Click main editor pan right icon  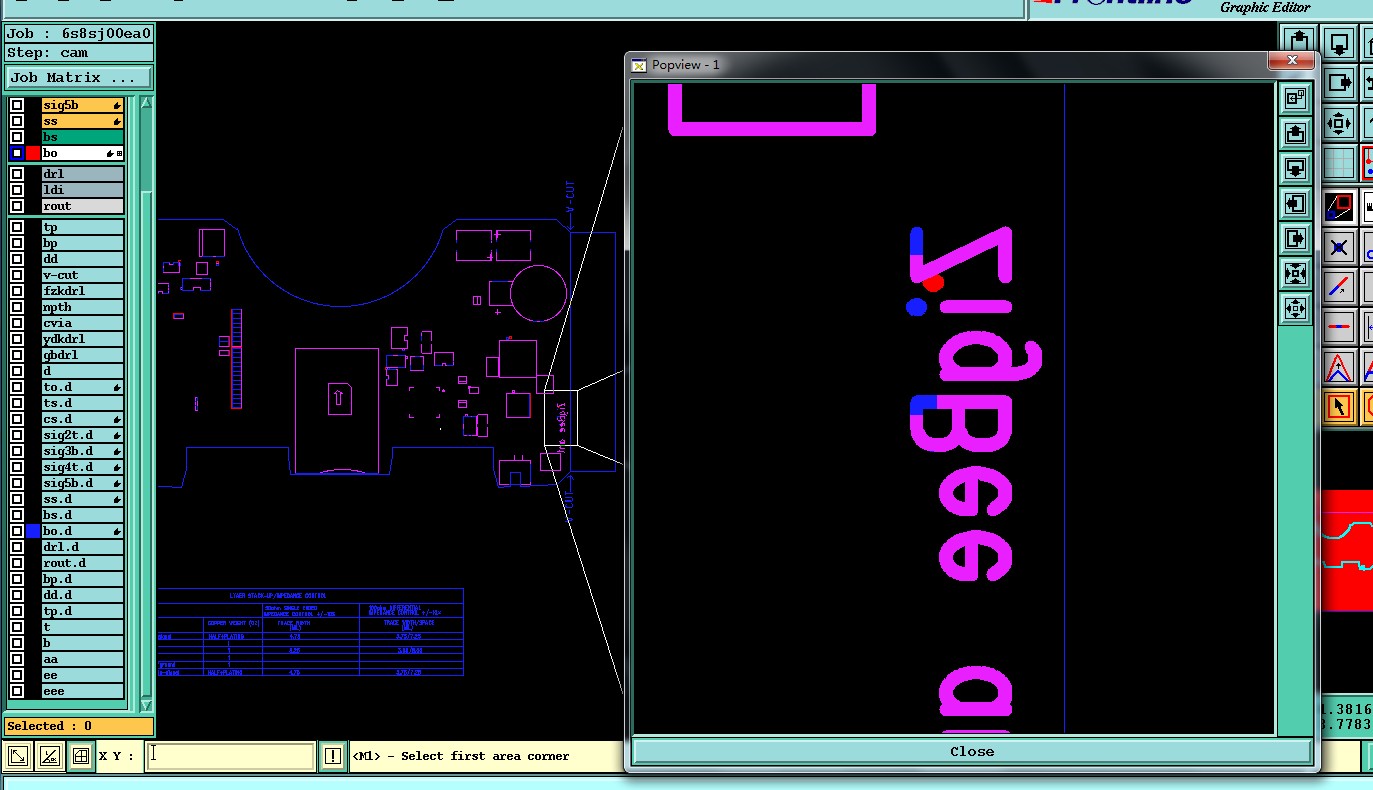[x=1340, y=83]
